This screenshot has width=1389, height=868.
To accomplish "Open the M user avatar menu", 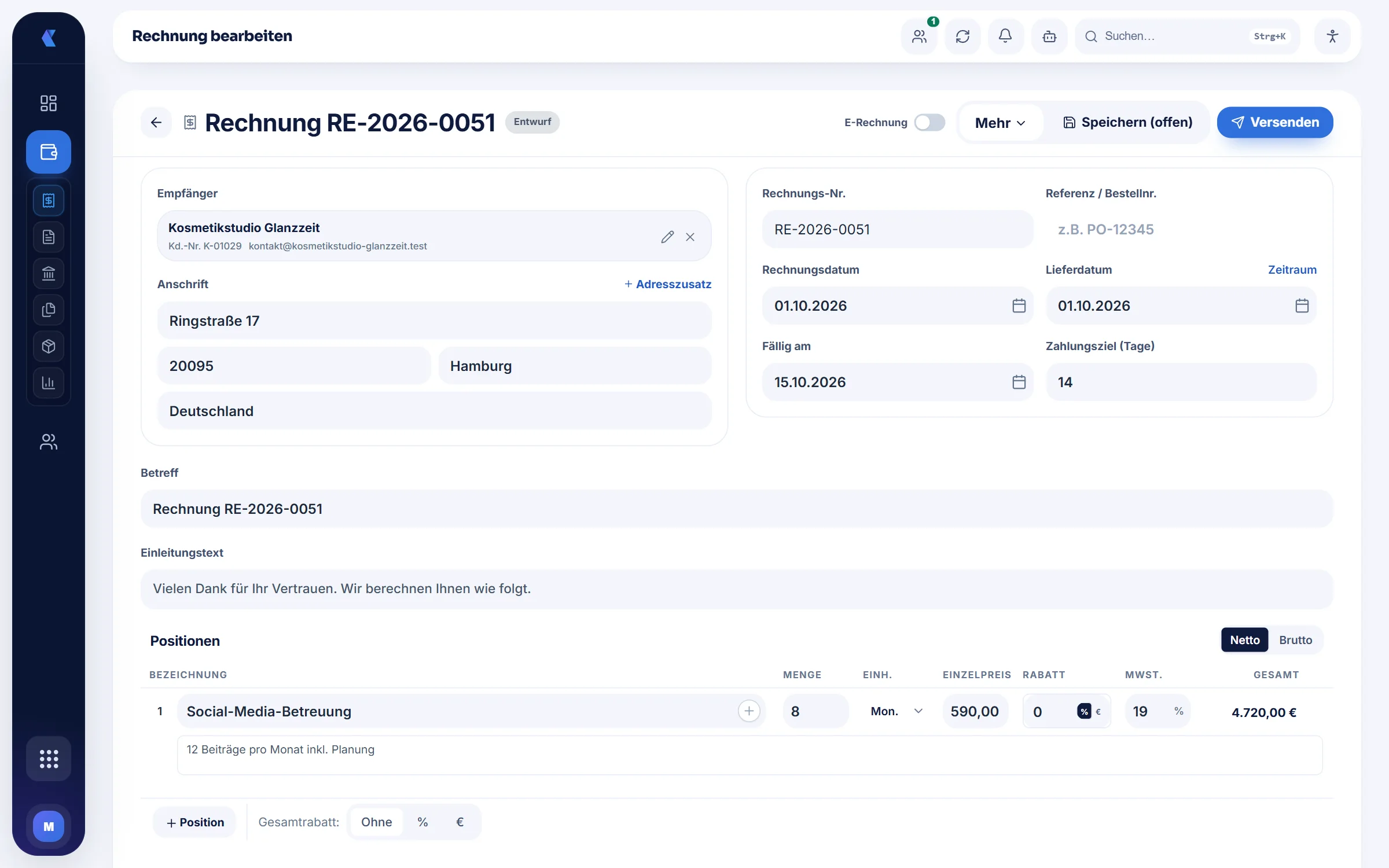I will pyautogui.click(x=49, y=826).
